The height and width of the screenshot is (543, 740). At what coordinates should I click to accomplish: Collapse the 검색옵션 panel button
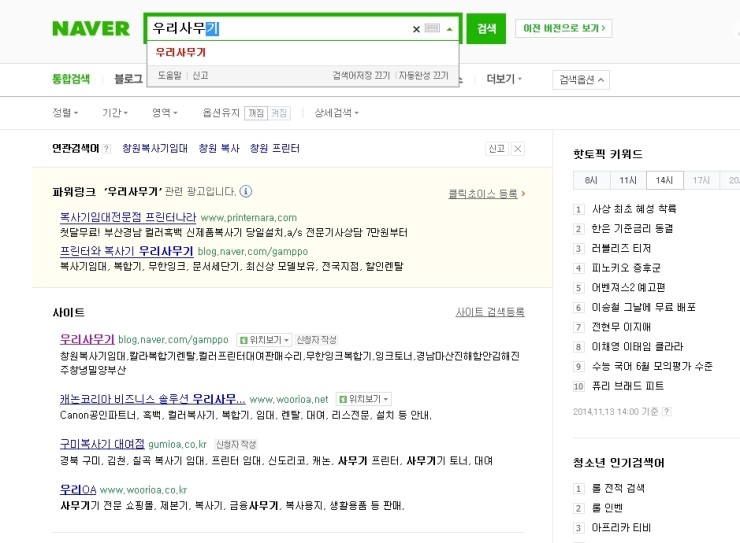581,80
